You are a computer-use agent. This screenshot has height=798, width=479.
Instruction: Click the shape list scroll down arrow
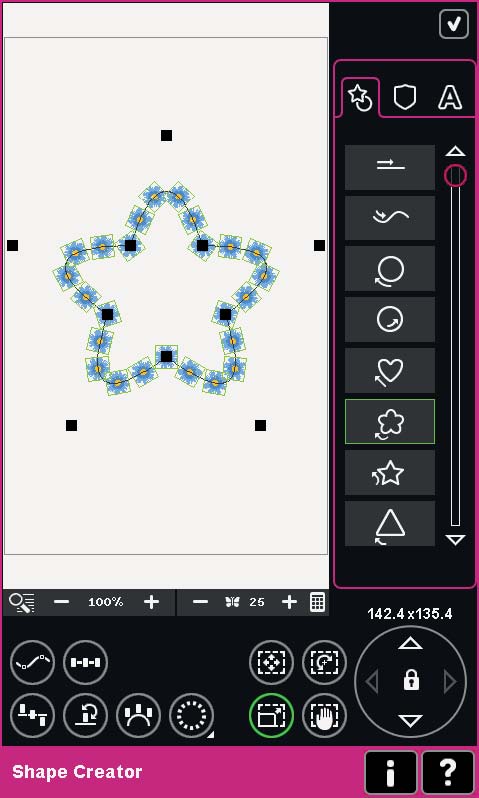pos(455,540)
